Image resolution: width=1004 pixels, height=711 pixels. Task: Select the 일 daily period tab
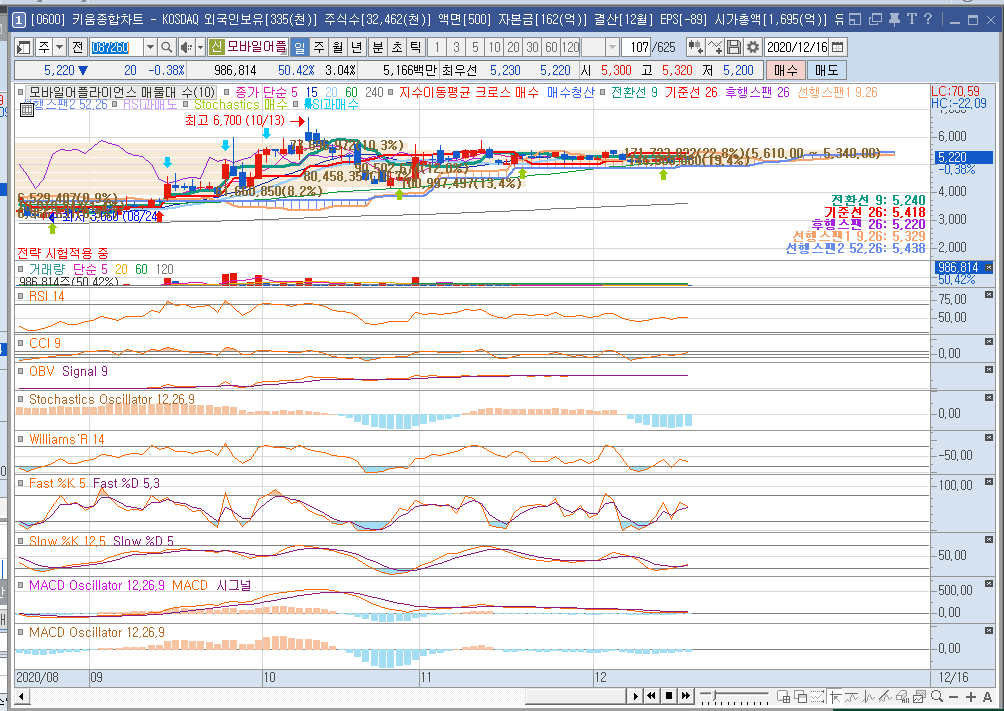coord(299,47)
